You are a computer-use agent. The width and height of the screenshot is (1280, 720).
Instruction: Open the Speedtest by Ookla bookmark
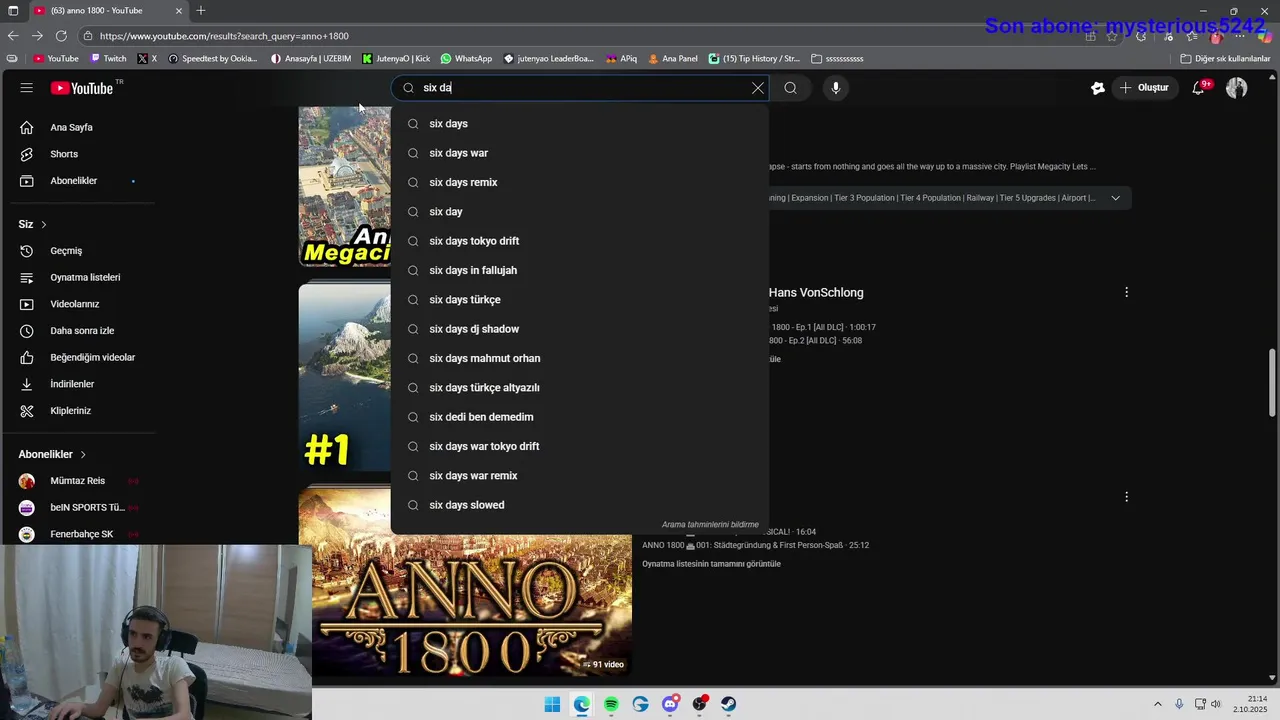213,58
